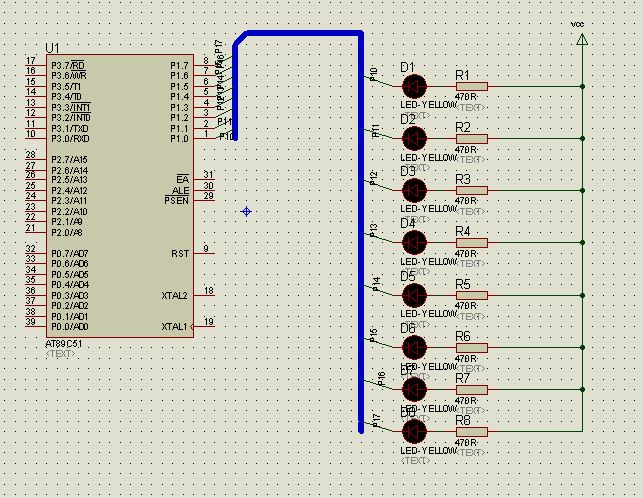
Task: Select resistor R3 body
Action: click(x=472, y=190)
